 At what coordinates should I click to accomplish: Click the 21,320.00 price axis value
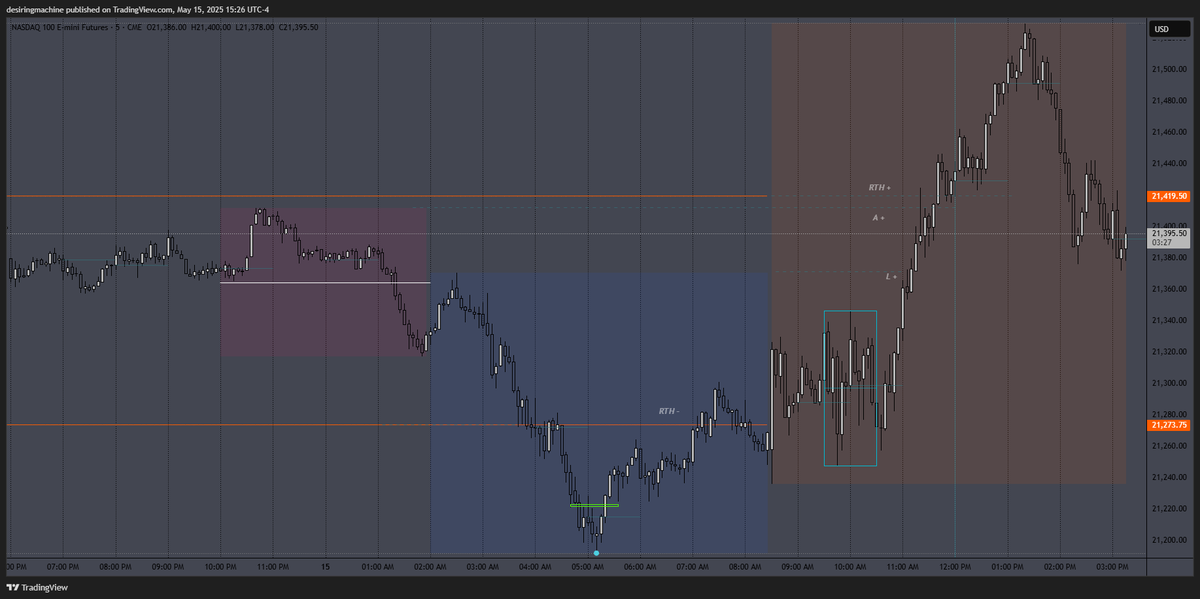tap(1169, 352)
